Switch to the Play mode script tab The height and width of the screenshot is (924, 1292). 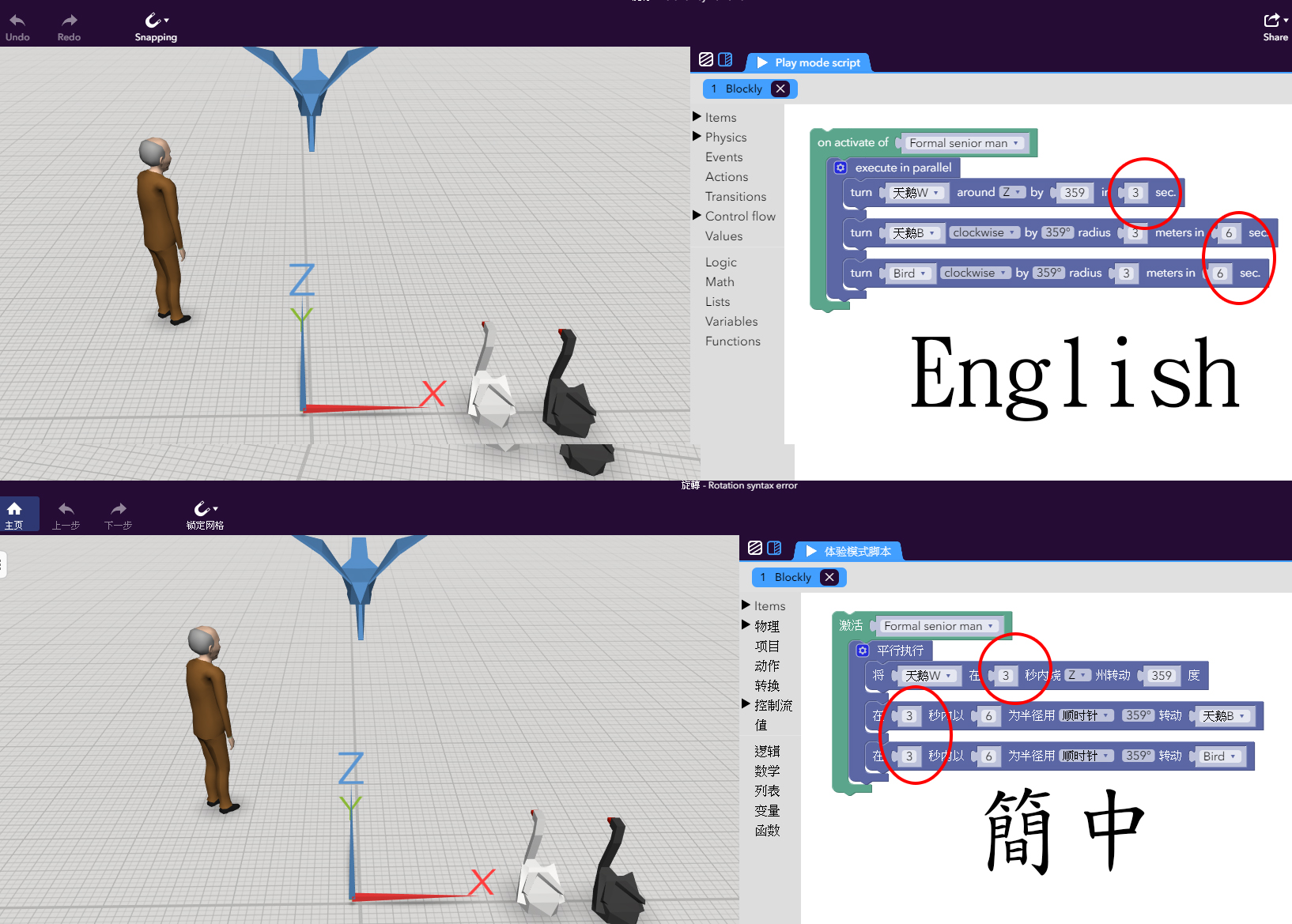pyautogui.click(x=809, y=62)
